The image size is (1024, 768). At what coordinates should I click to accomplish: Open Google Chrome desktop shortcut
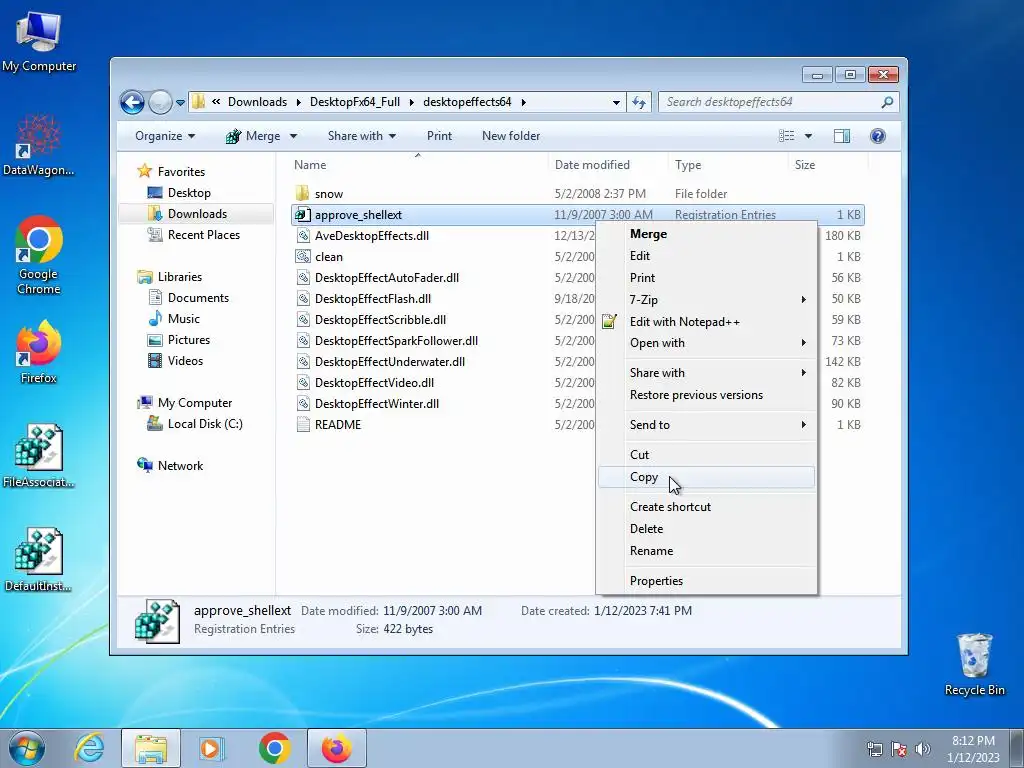pos(39,255)
